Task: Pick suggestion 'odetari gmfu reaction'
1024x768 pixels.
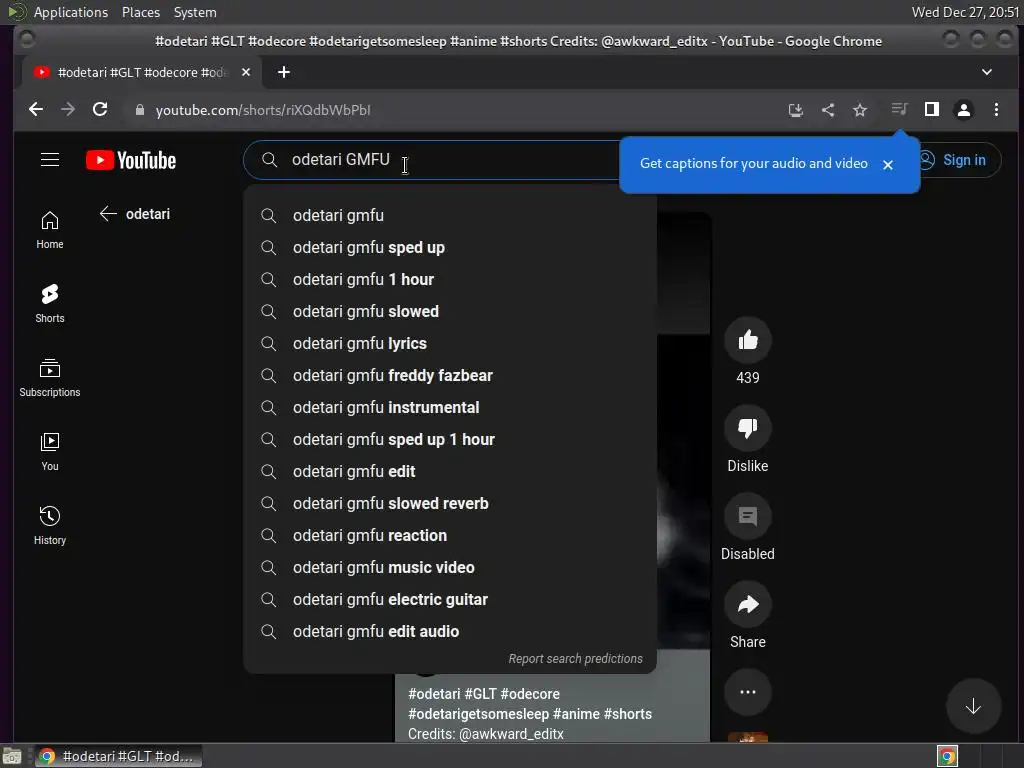Action: click(x=450, y=535)
